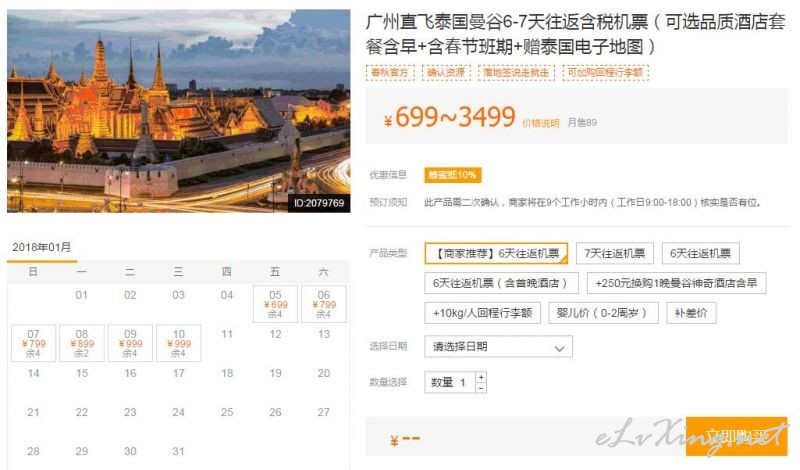Select 婴儿价（0-2周岁） option
Screen dimensions: 800x470
(x=603, y=313)
